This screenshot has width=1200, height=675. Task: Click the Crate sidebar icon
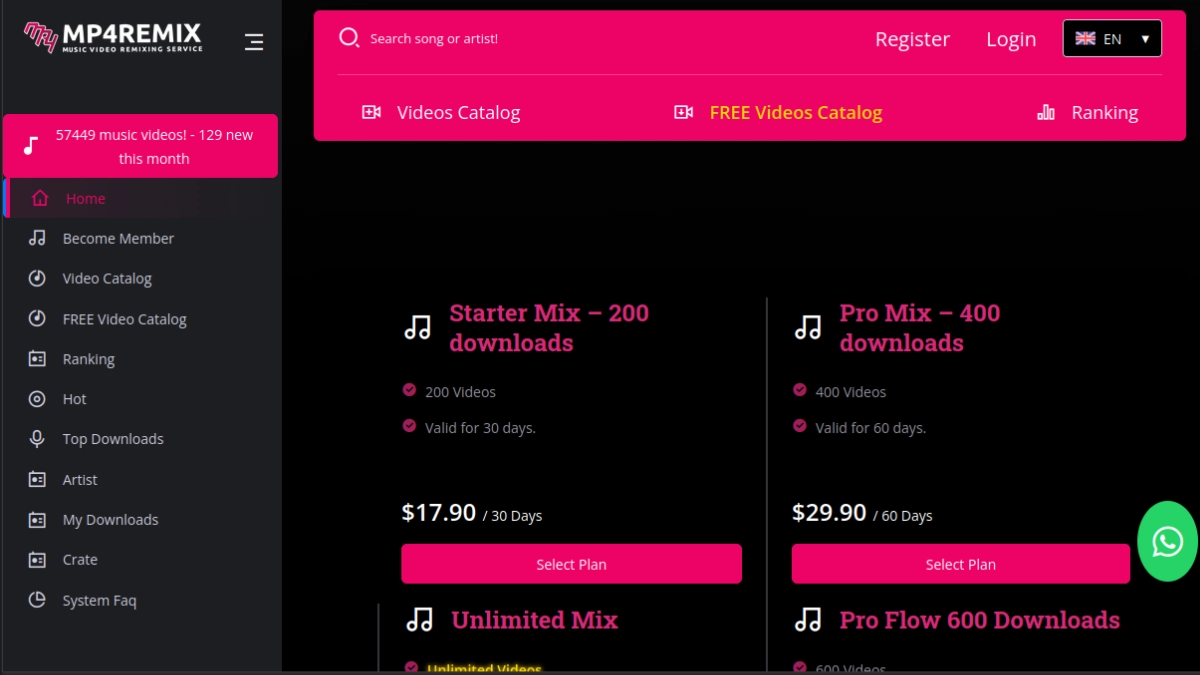click(x=37, y=560)
